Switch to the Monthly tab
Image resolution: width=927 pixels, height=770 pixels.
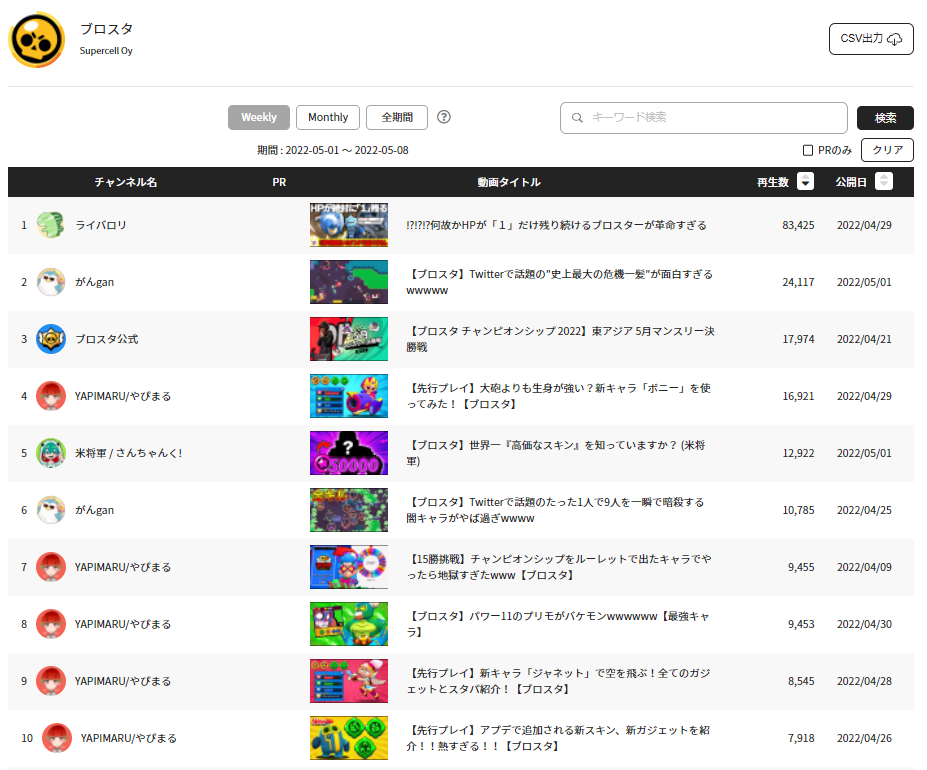click(x=328, y=117)
